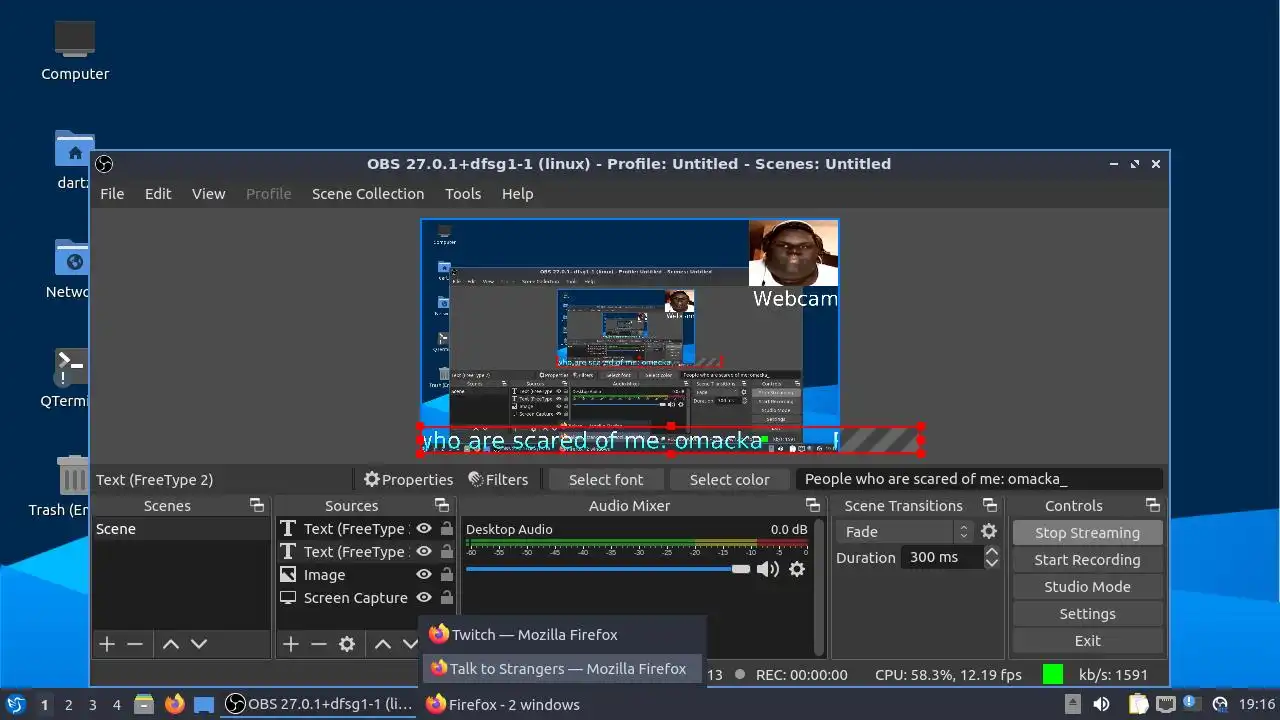The height and width of the screenshot is (720, 1280).
Task: Add a new scene with the plus icon
Action: tap(107, 644)
